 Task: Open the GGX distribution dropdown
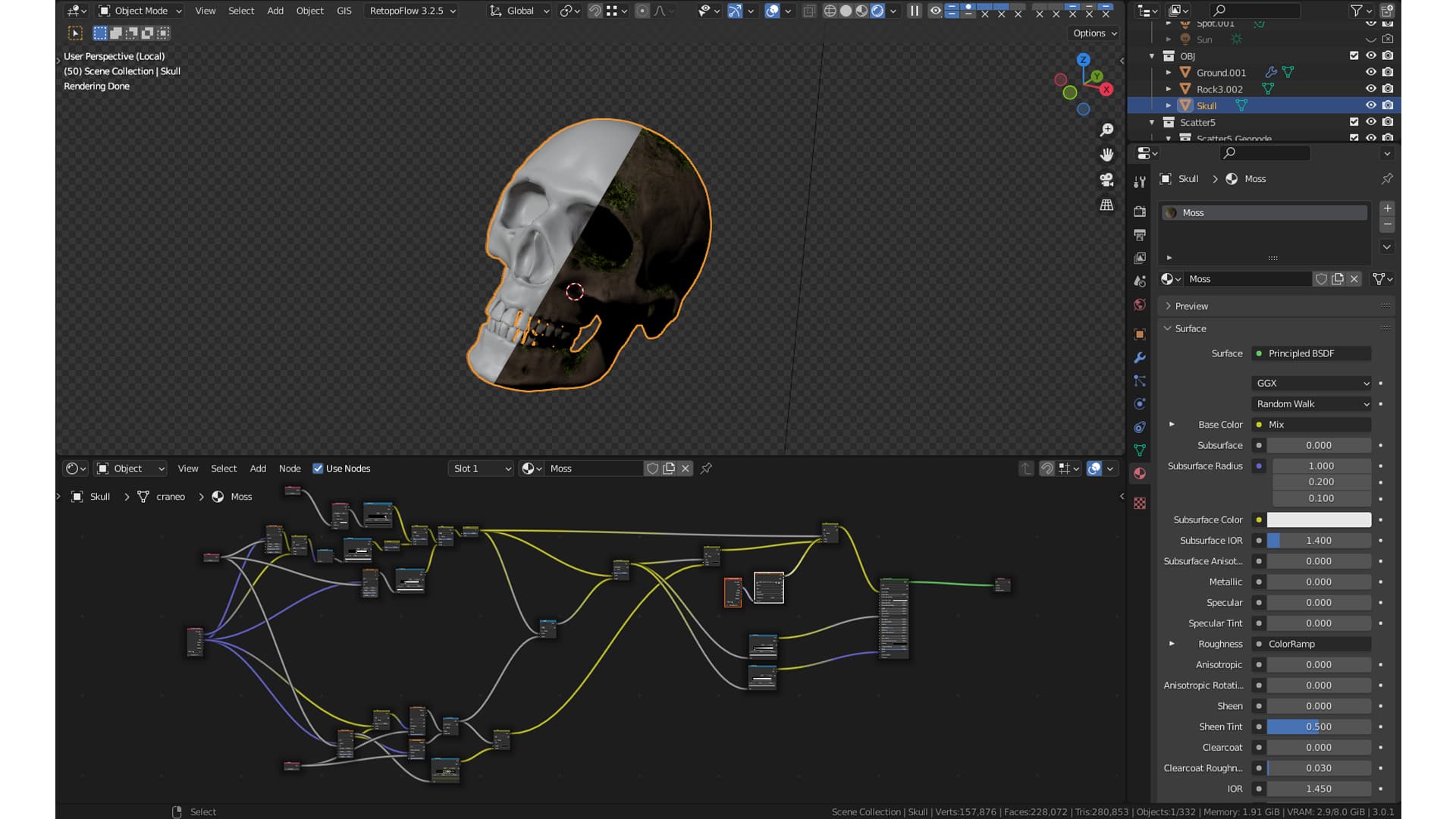tap(1312, 383)
